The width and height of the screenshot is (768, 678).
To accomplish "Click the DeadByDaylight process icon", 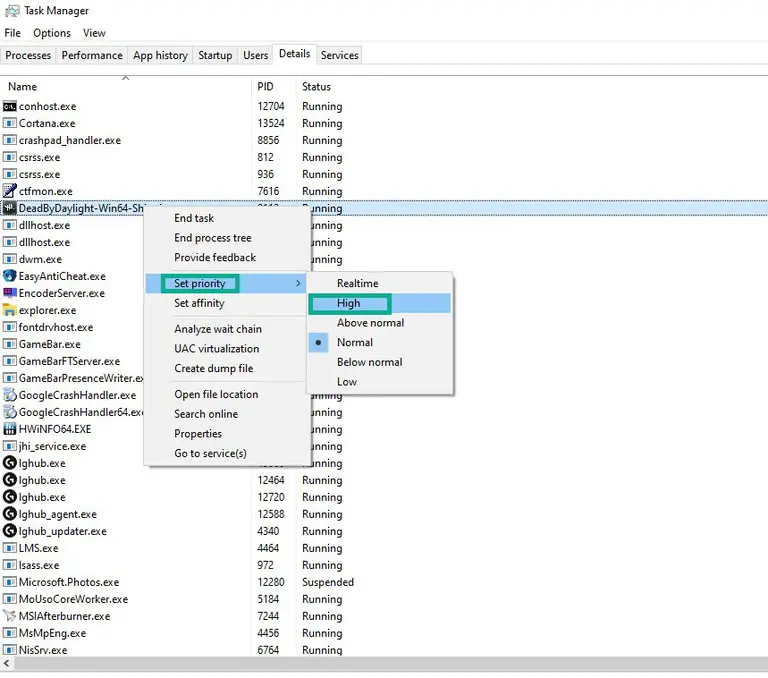I will (x=9, y=208).
